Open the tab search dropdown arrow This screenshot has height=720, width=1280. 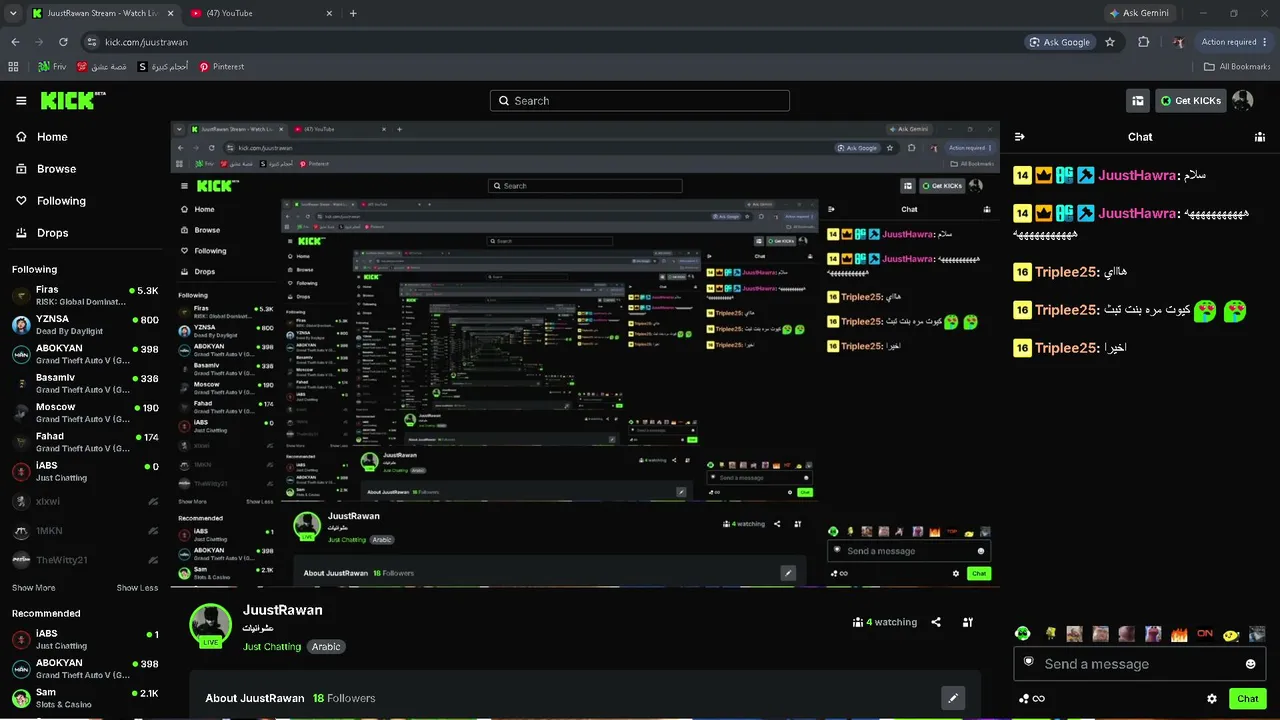pos(13,13)
